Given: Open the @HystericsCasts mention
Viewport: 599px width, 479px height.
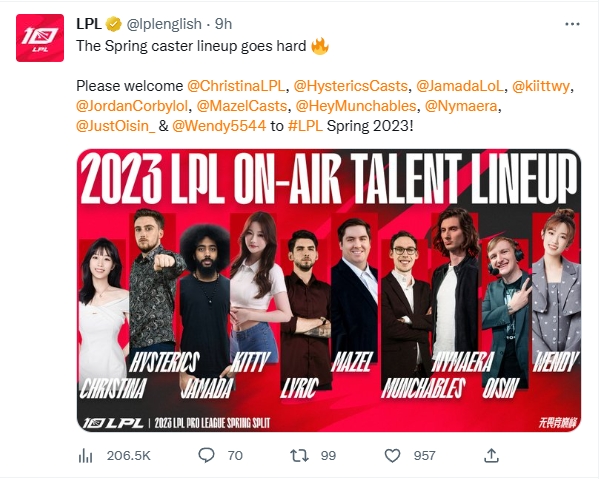Looking at the screenshot, I should [350, 86].
